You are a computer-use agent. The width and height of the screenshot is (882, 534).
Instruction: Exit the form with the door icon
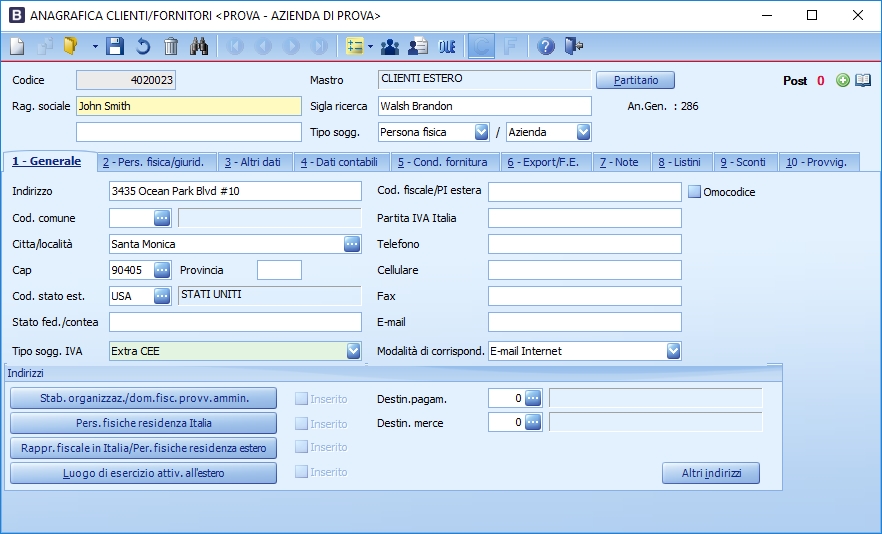(573, 46)
